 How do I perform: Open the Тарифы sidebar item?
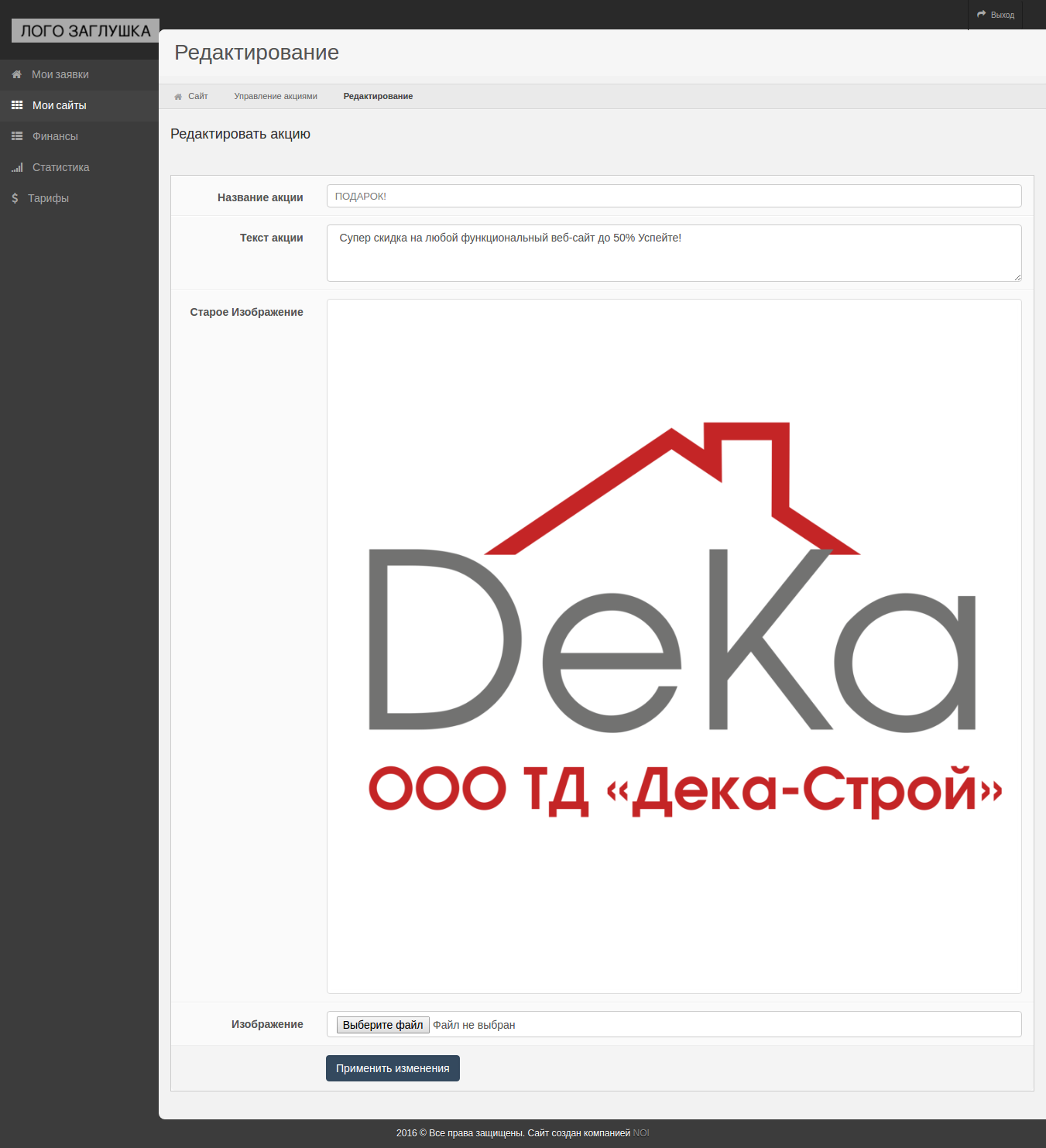pyautogui.click(x=79, y=198)
